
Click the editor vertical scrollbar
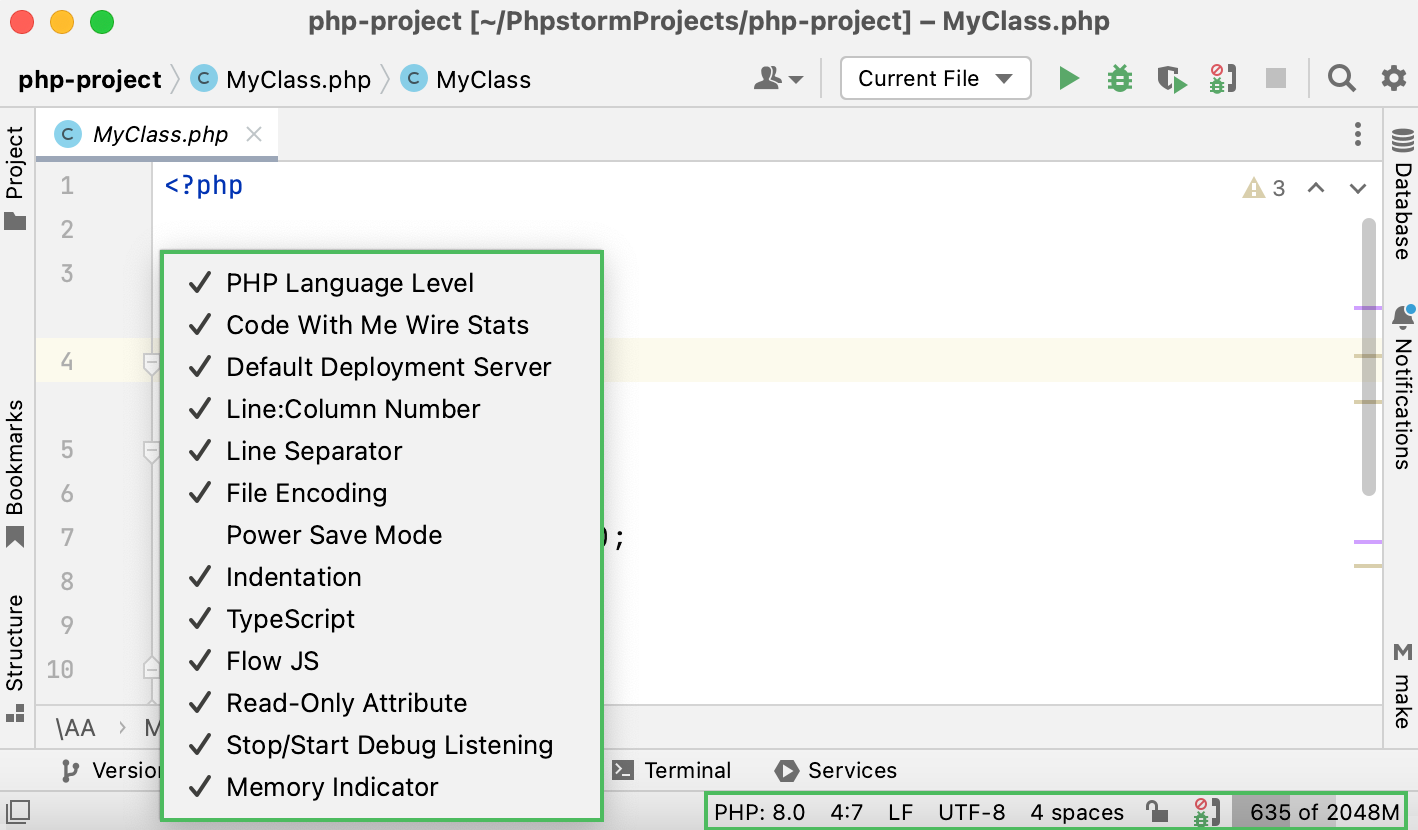click(x=1369, y=357)
